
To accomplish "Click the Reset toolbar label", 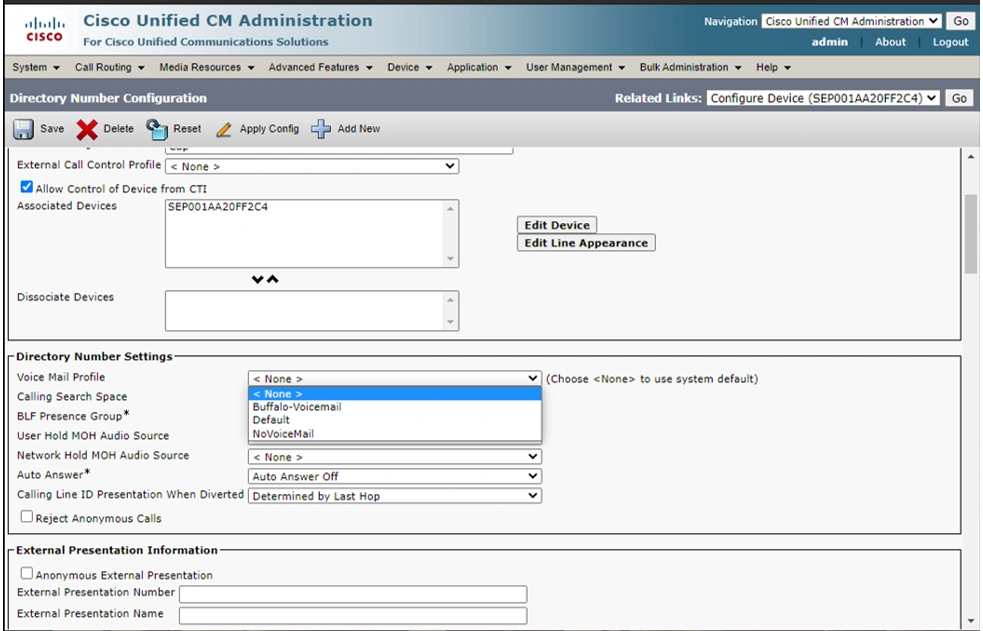I will click(x=187, y=129).
